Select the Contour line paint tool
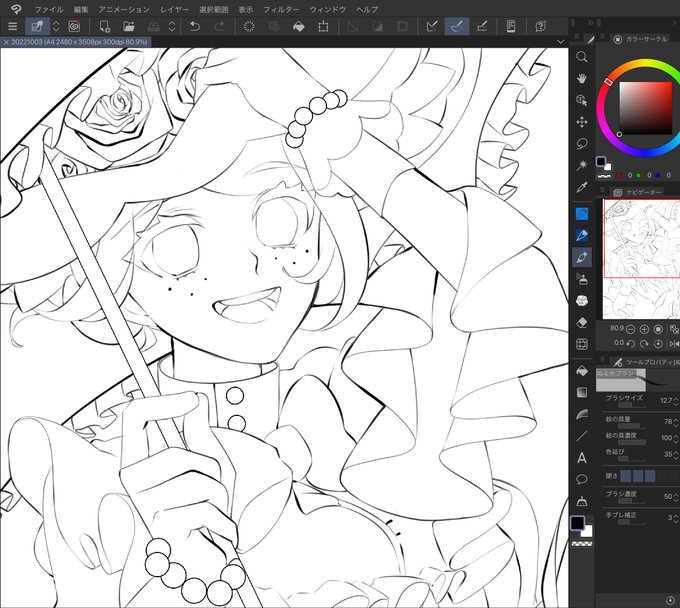Screen dimensions: 680x608 (582, 414)
